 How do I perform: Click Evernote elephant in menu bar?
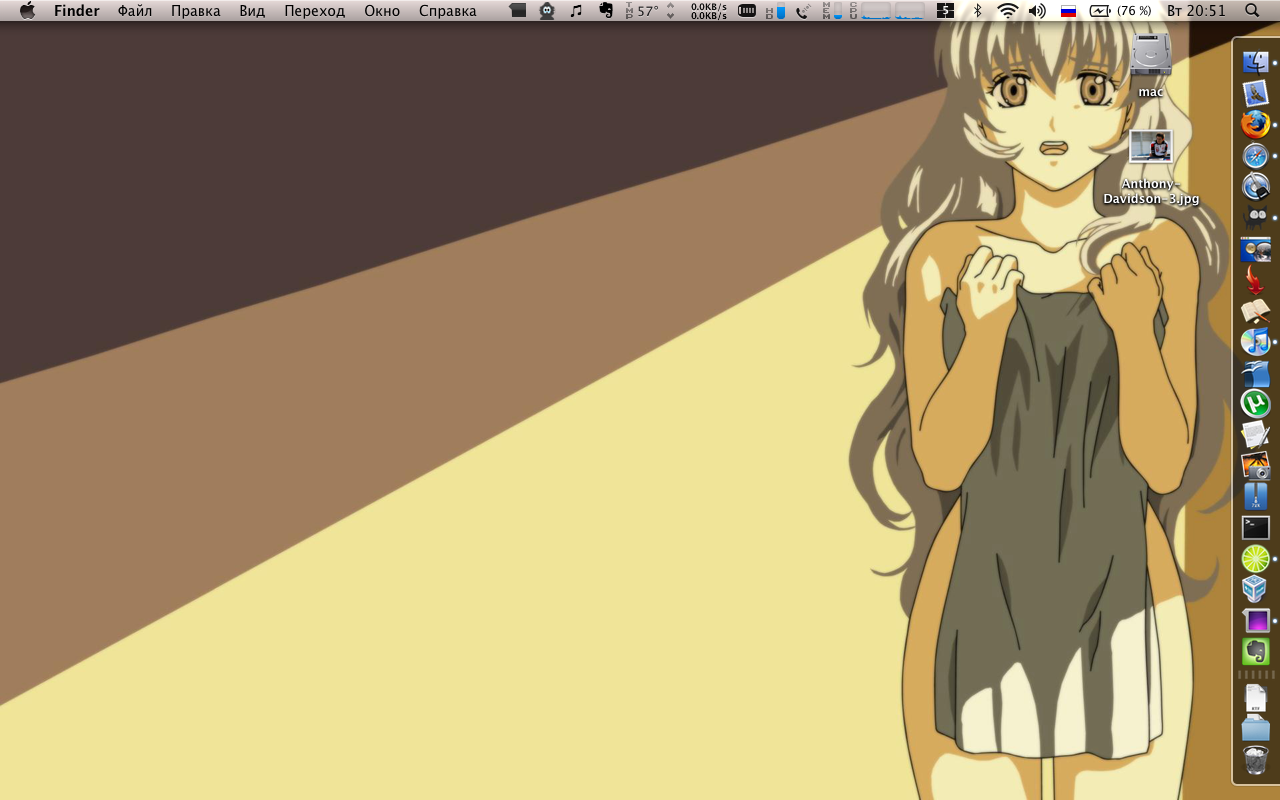[606, 11]
